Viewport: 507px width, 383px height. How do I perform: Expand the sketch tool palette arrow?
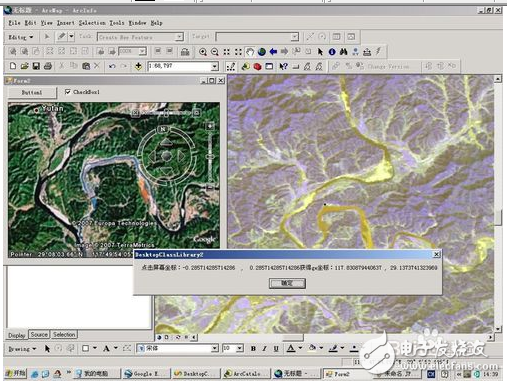(71, 37)
